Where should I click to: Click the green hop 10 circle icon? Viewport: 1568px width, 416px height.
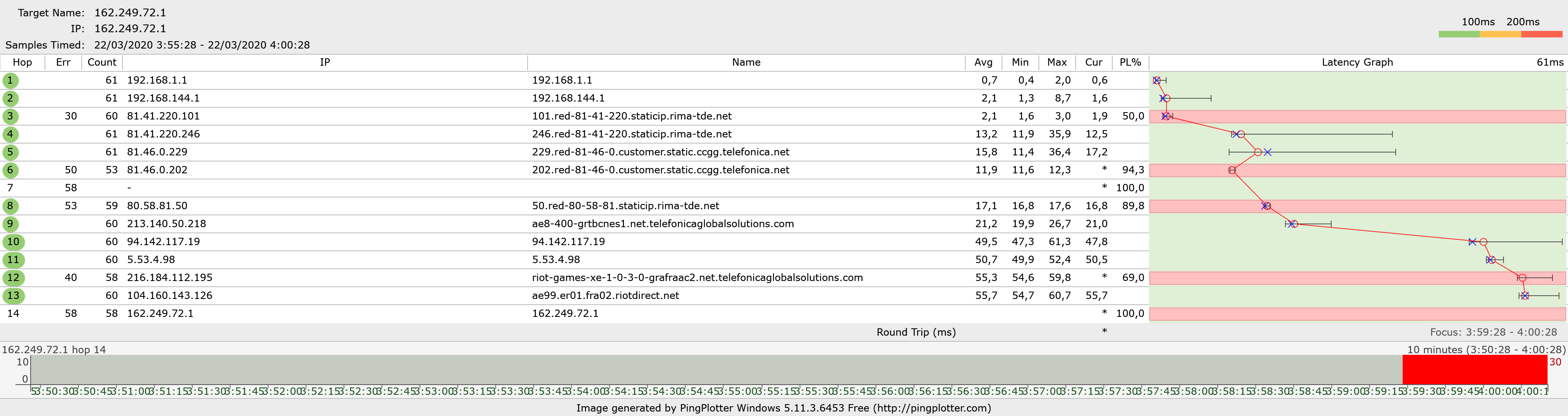tap(13, 242)
